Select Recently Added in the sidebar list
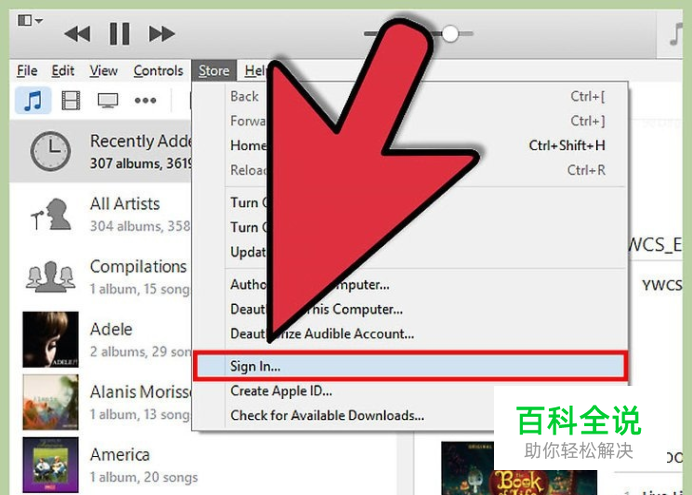Image resolution: width=692 pixels, height=495 pixels. [101, 151]
